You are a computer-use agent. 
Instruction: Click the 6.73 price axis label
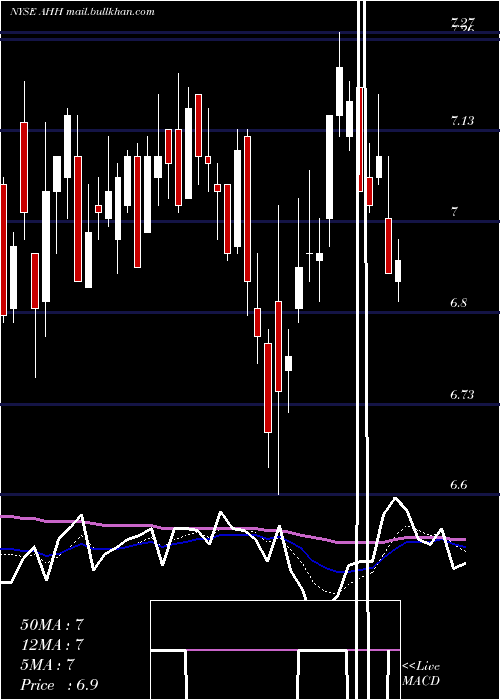pos(462,394)
